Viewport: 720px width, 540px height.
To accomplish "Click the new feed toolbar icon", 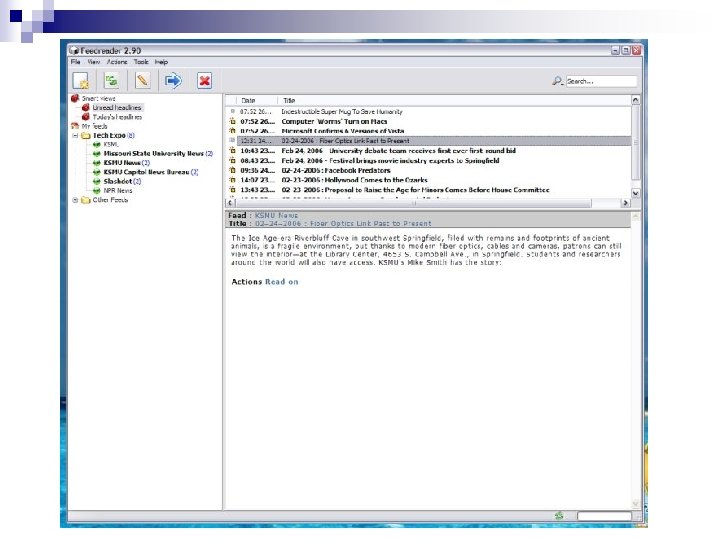I will coord(82,81).
